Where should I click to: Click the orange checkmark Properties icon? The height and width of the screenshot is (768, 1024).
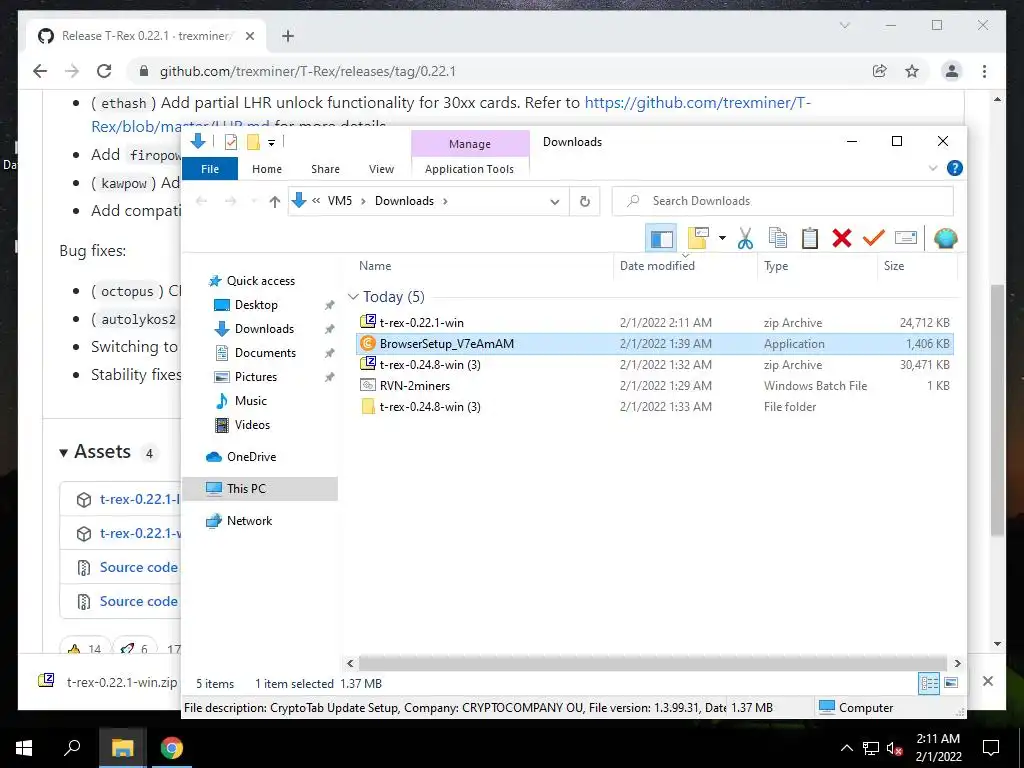[873, 238]
